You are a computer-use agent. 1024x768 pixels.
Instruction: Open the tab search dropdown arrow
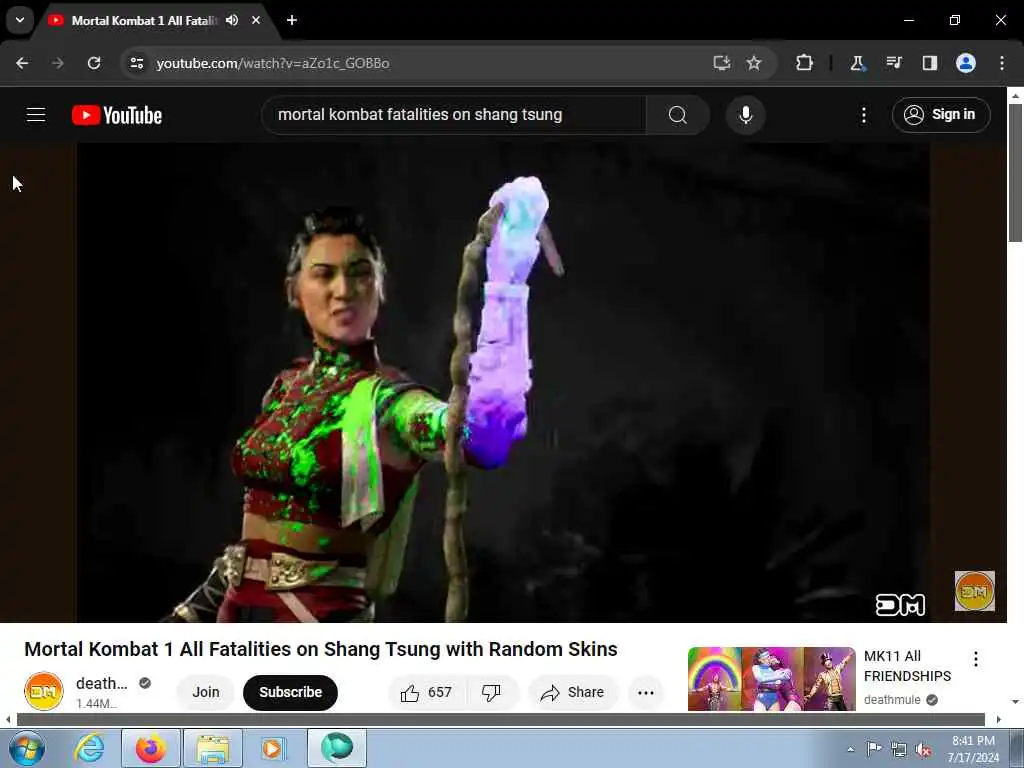[20, 20]
